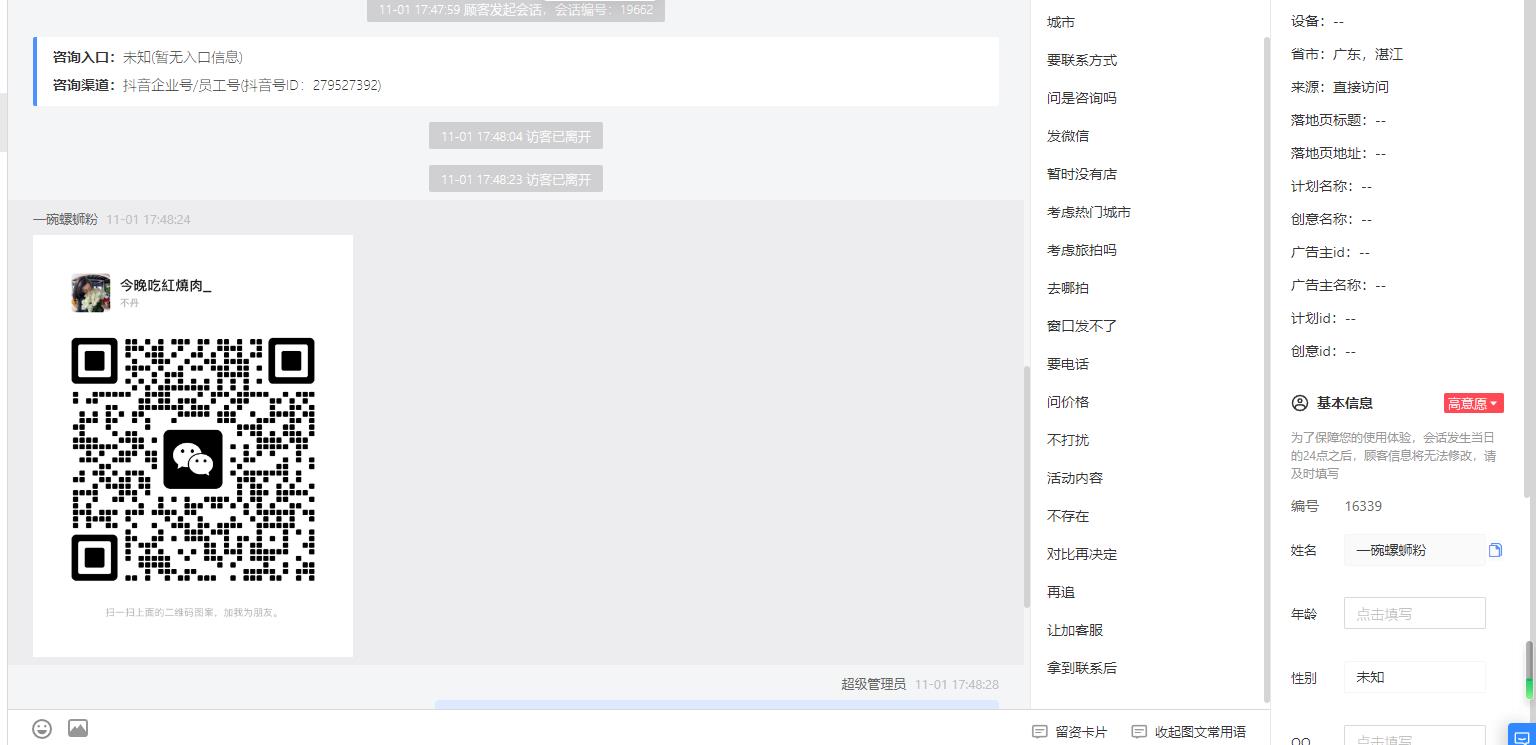The height and width of the screenshot is (745, 1536).
Task: Open the 性别 dropdown showing 未知
Action: [x=1414, y=677]
